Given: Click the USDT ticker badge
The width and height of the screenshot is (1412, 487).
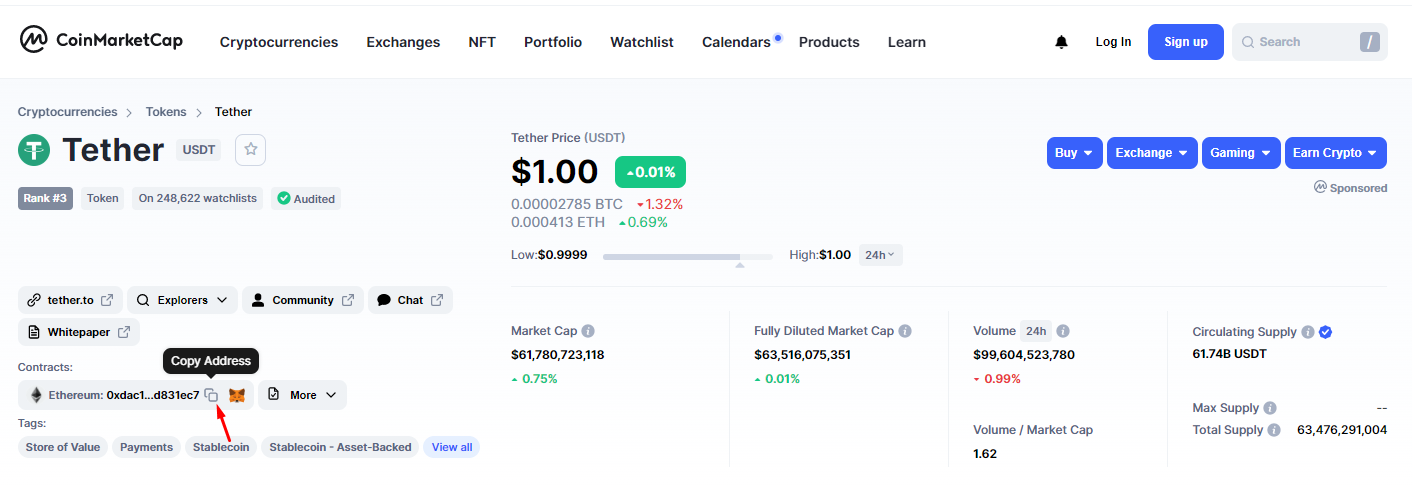Looking at the screenshot, I should (199, 150).
